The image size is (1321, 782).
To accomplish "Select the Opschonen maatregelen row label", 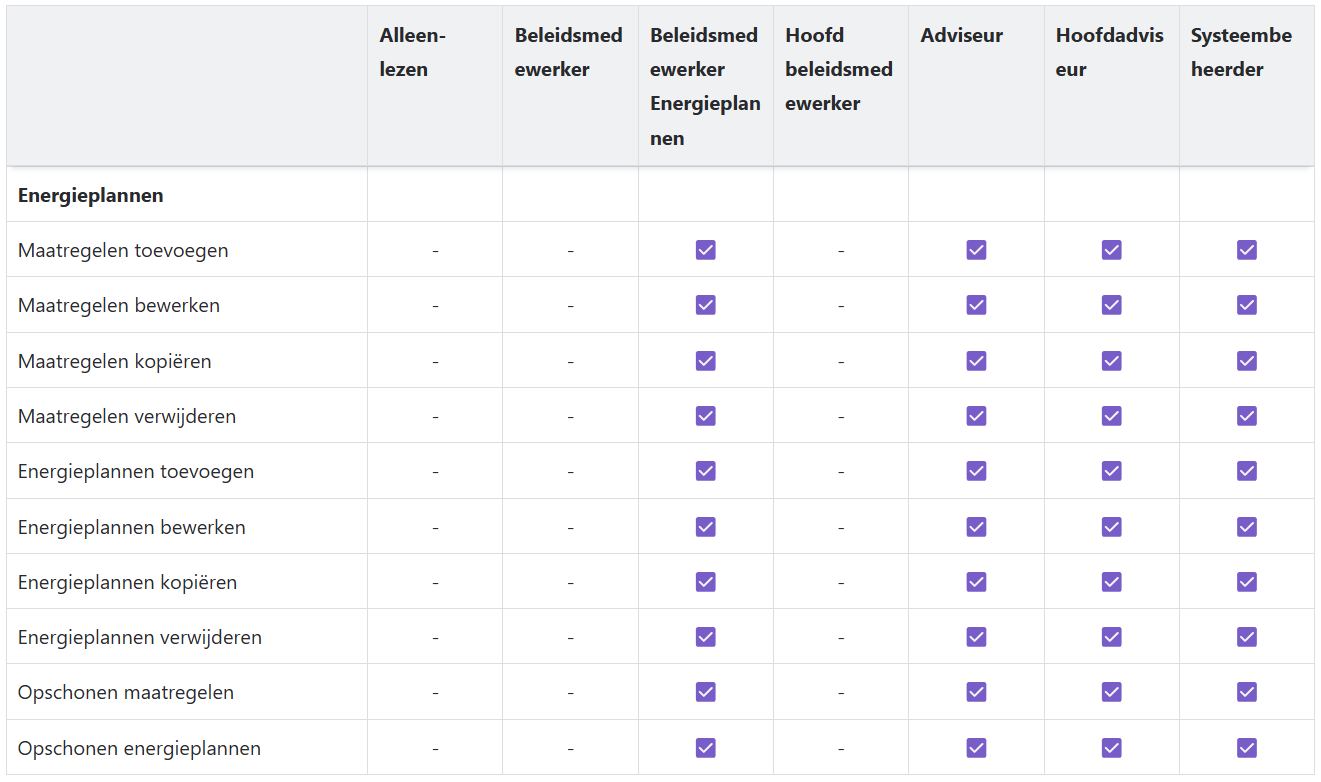I will [x=126, y=692].
